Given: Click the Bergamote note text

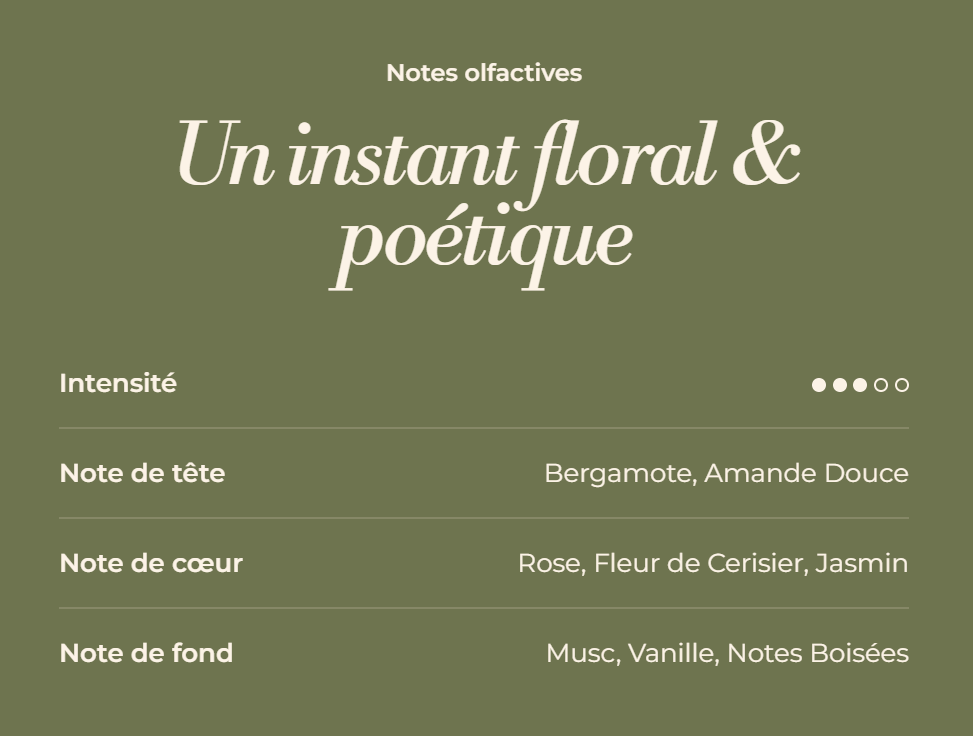Looking at the screenshot, I should coord(618,474).
